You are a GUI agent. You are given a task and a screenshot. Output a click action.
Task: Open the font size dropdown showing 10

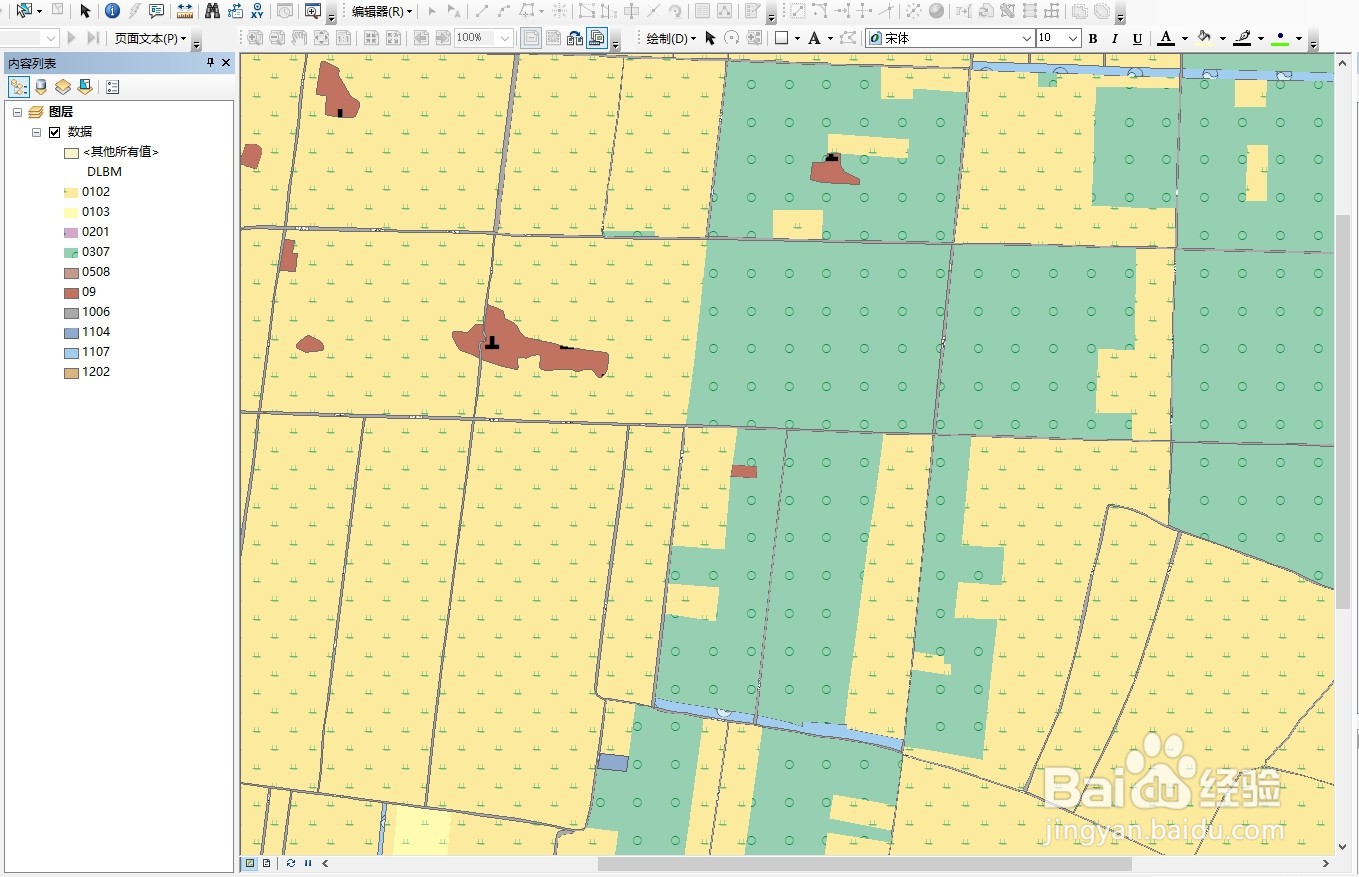click(1073, 38)
